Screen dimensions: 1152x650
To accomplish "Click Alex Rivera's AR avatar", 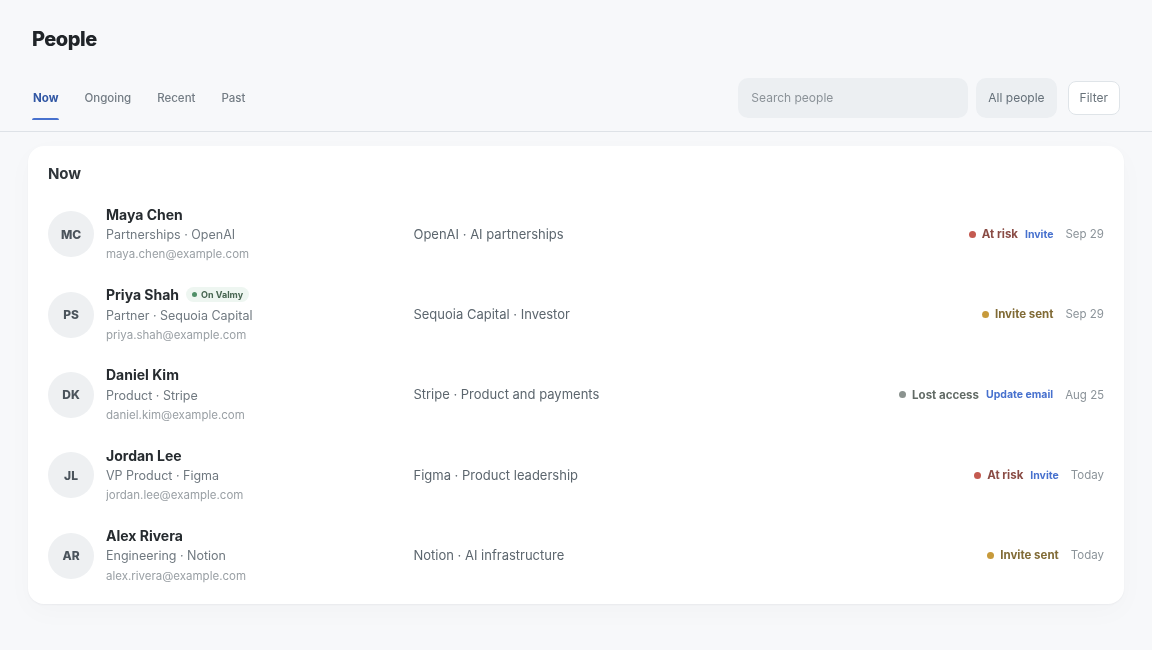I will click(71, 555).
